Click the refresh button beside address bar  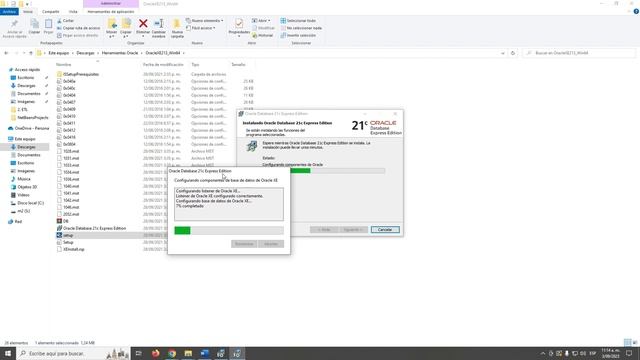(513, 53)
